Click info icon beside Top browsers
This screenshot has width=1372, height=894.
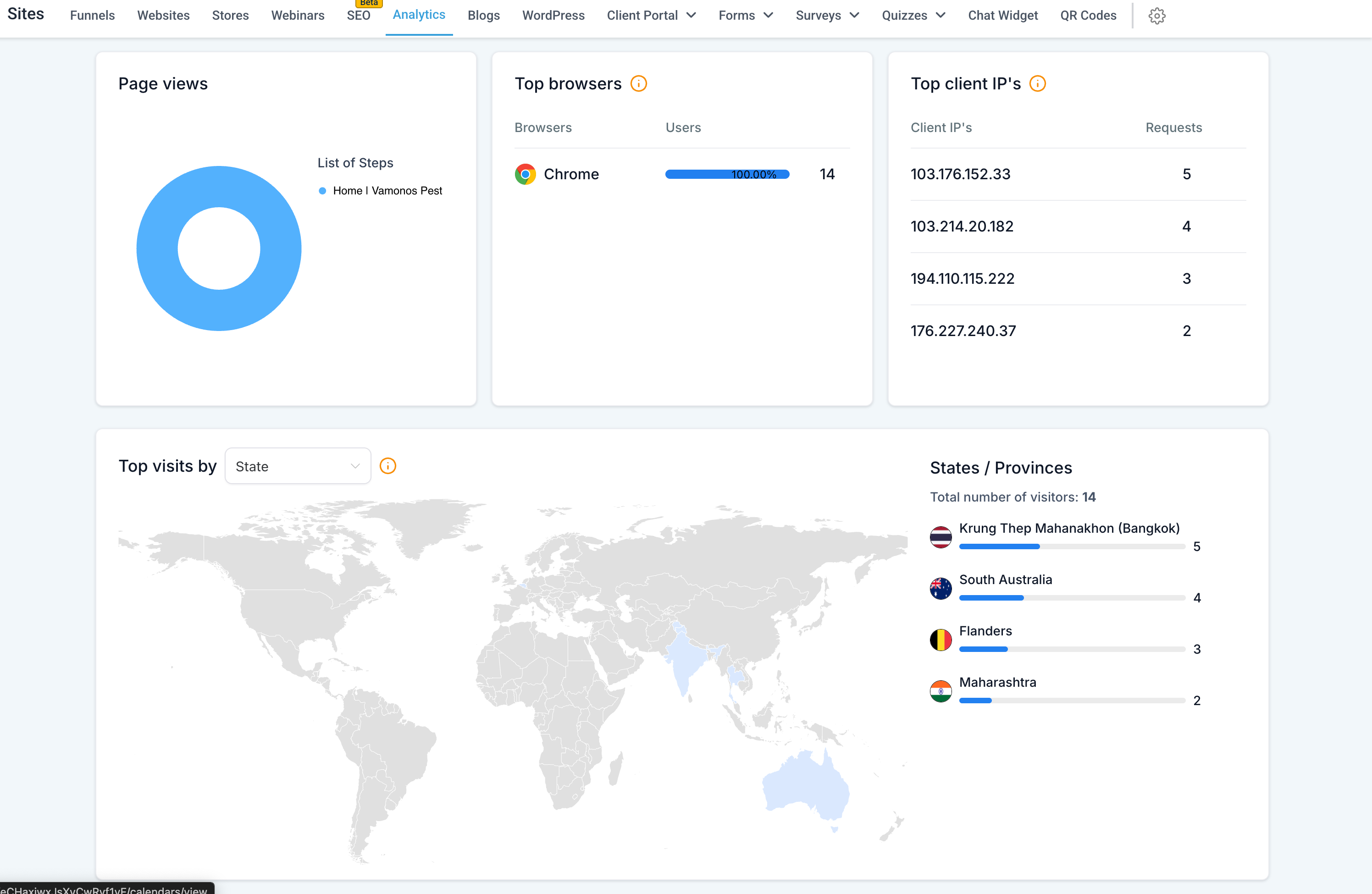[x=638, y=83]
